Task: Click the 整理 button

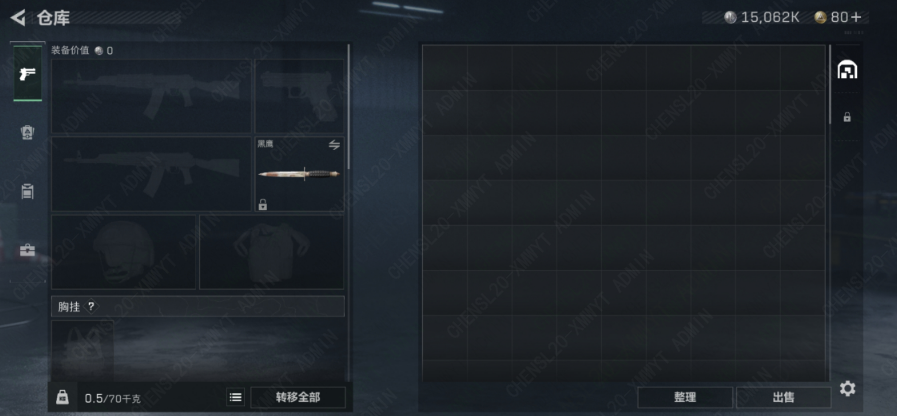Action: point(685,397)
